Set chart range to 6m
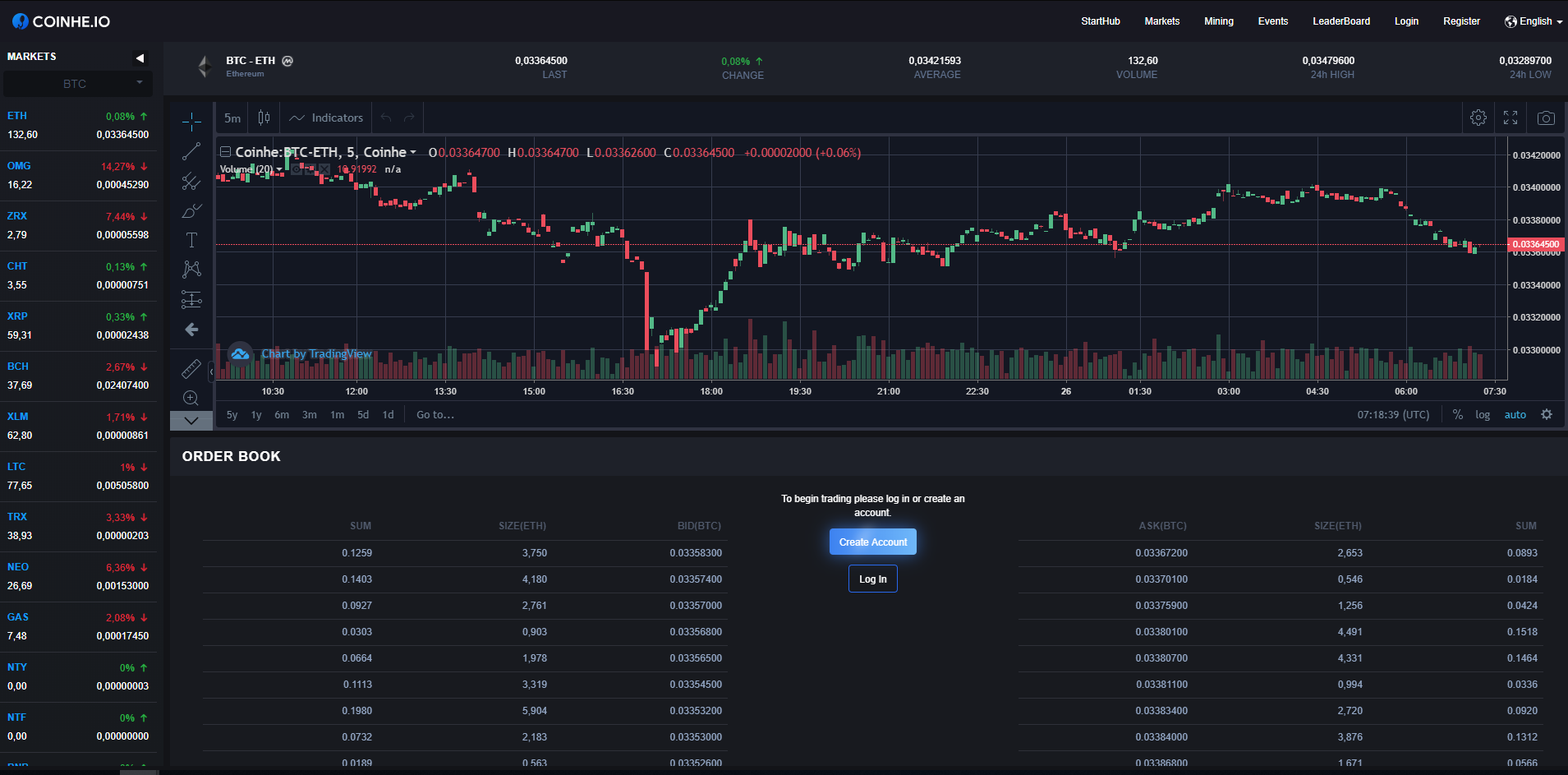 (x=282, y=415)
